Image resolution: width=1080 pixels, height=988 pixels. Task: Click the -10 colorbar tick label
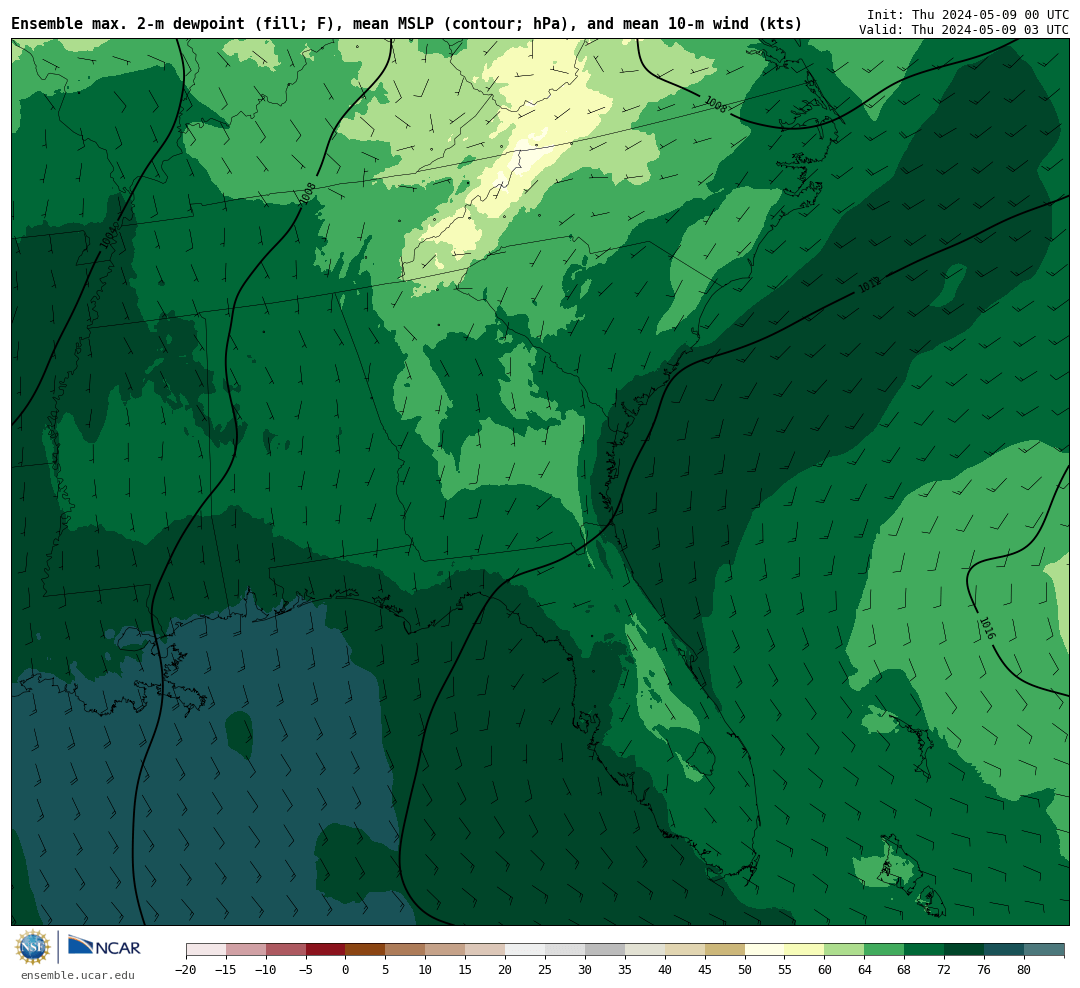pos(266,970)
